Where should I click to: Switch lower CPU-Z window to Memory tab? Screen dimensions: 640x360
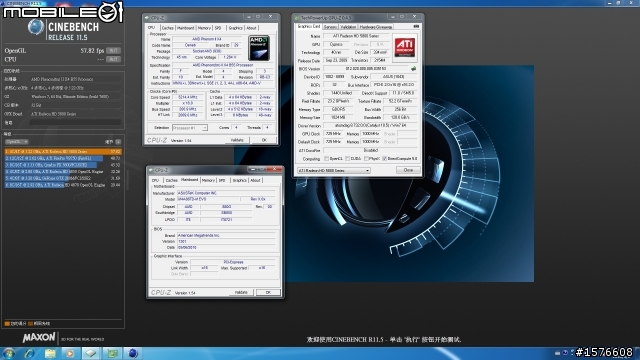tap(208, 180)
